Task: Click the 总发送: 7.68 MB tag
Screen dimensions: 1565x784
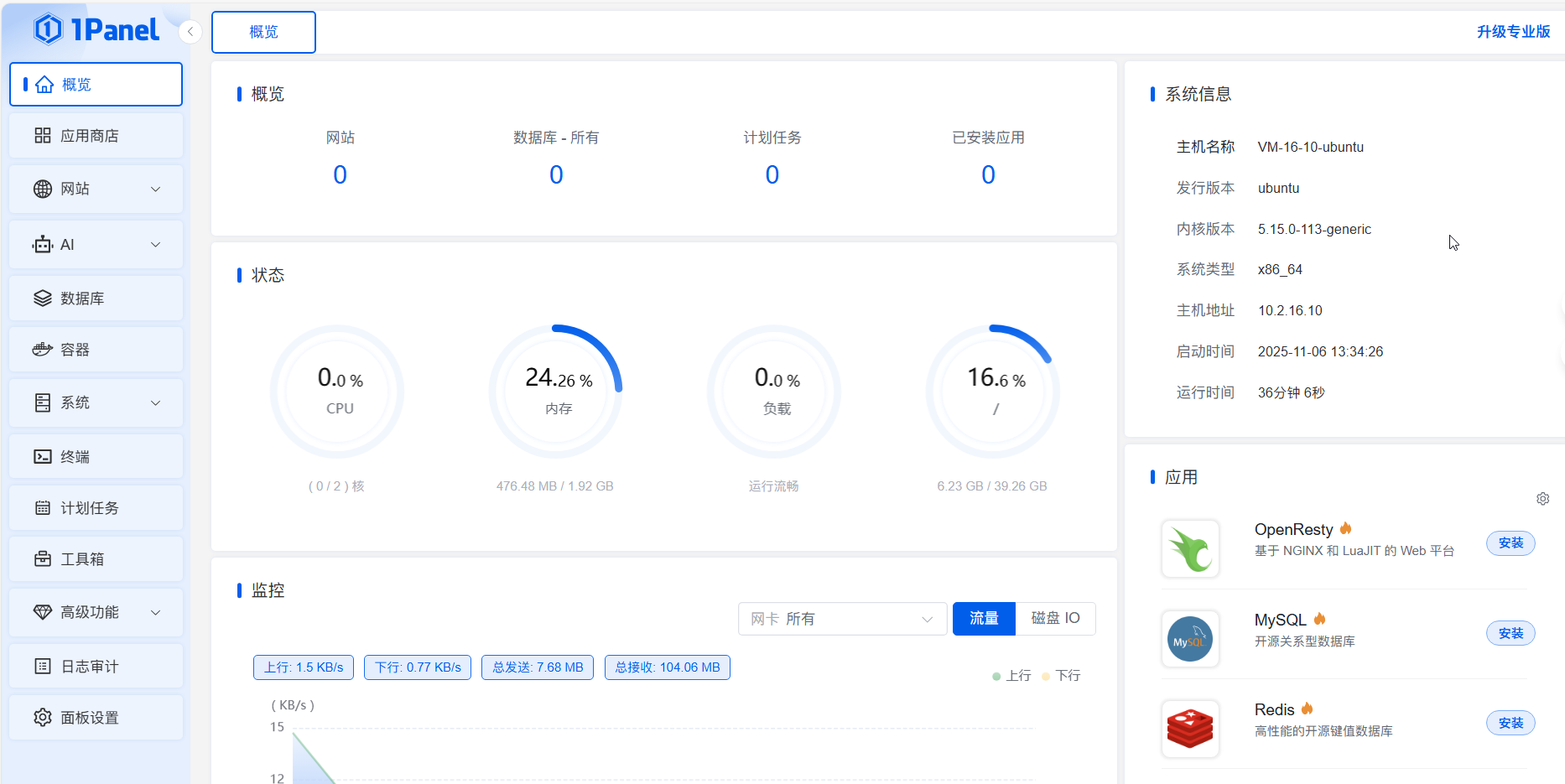Action: pyautogui.click(x=538, y=667)
